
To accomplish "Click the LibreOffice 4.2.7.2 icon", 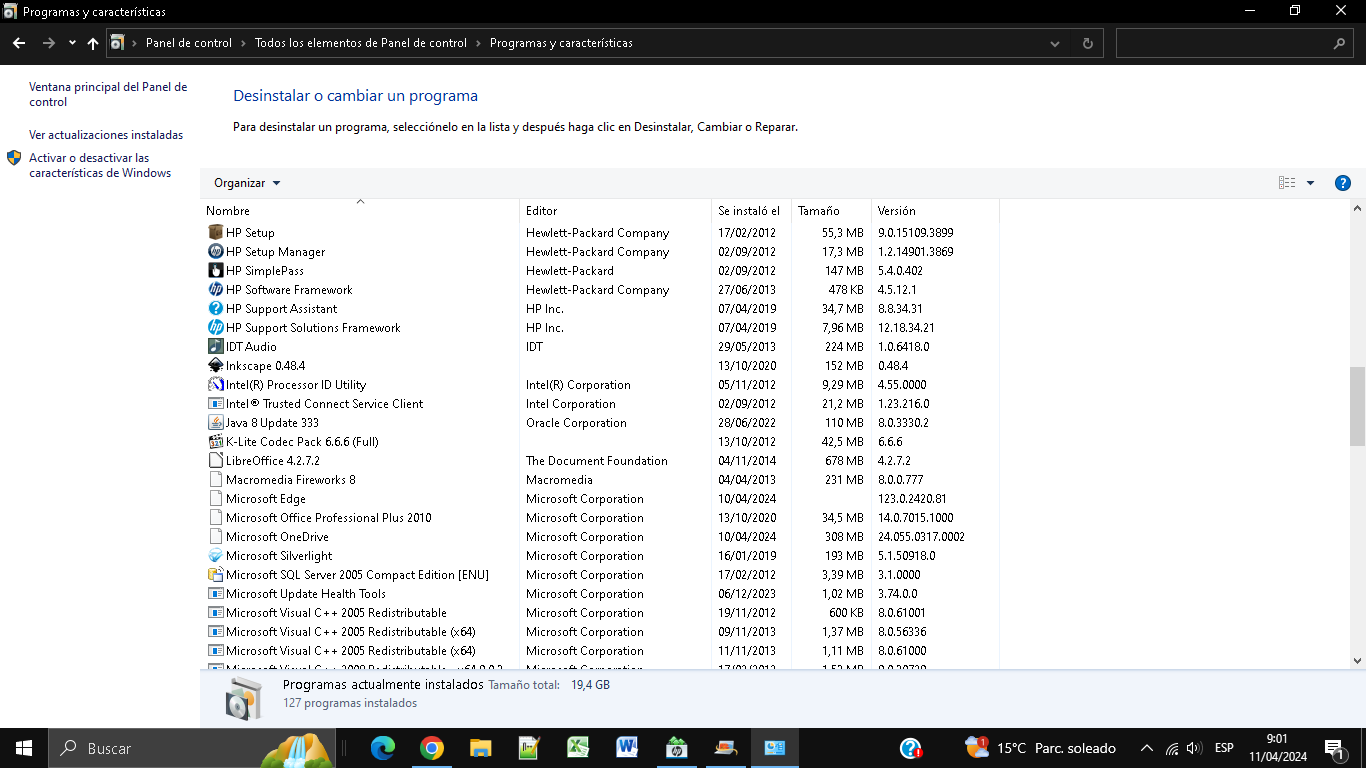I will (215, 460).
